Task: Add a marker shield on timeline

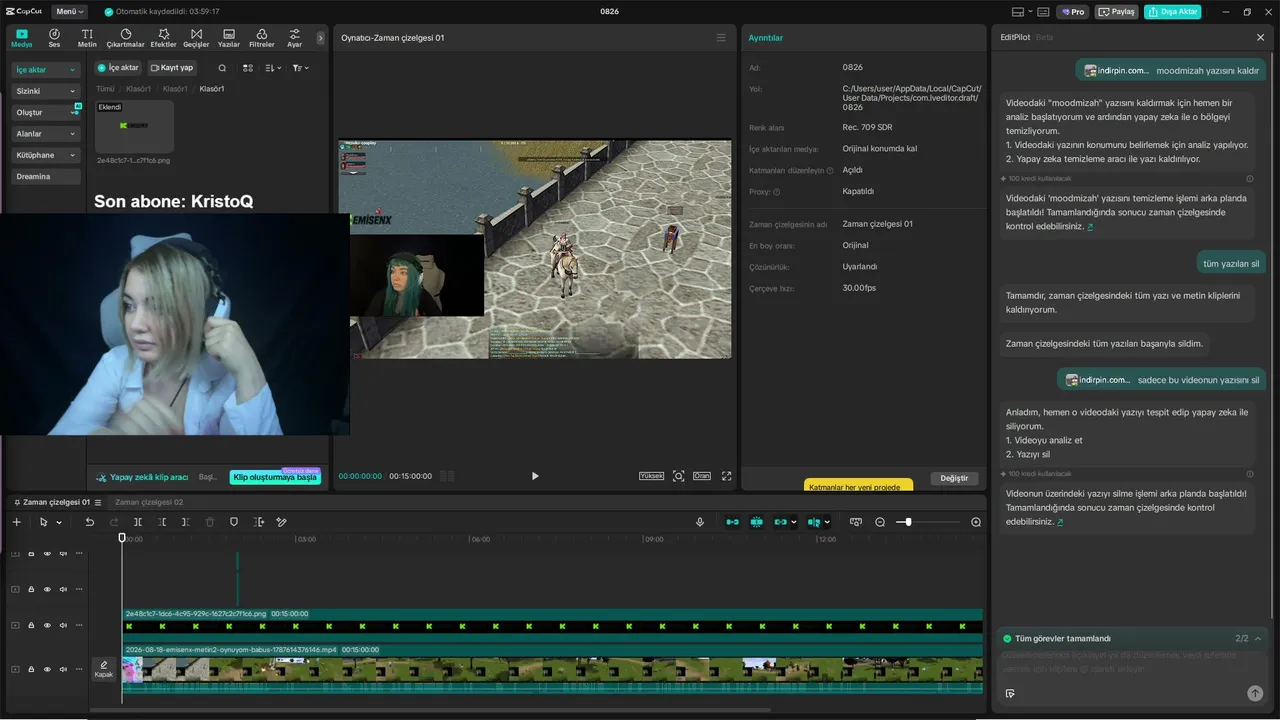Action: click(x=234, y=522)
